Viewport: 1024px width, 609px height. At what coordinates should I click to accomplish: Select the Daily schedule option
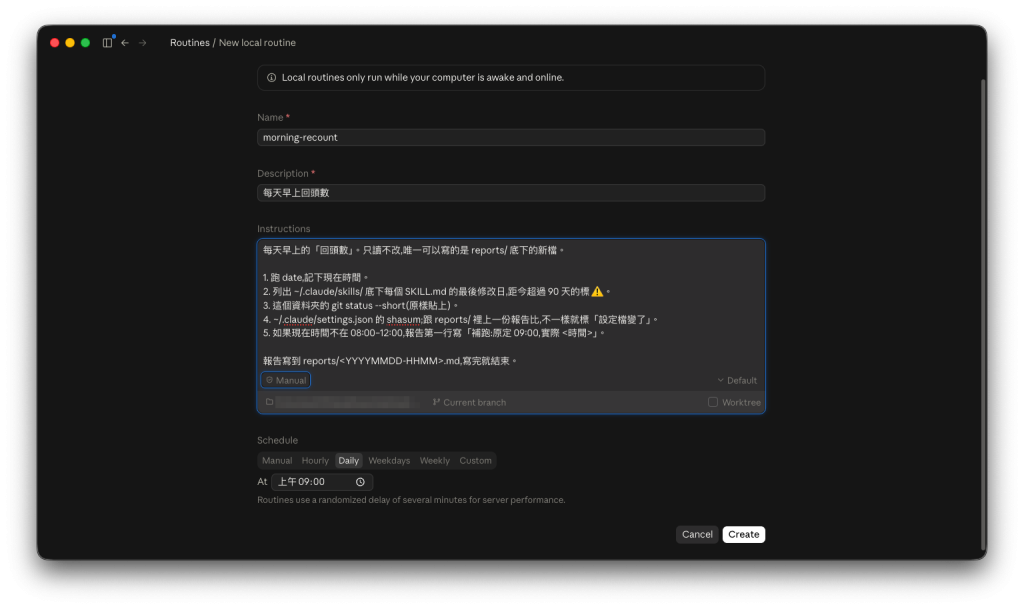[x=349, y=460]
